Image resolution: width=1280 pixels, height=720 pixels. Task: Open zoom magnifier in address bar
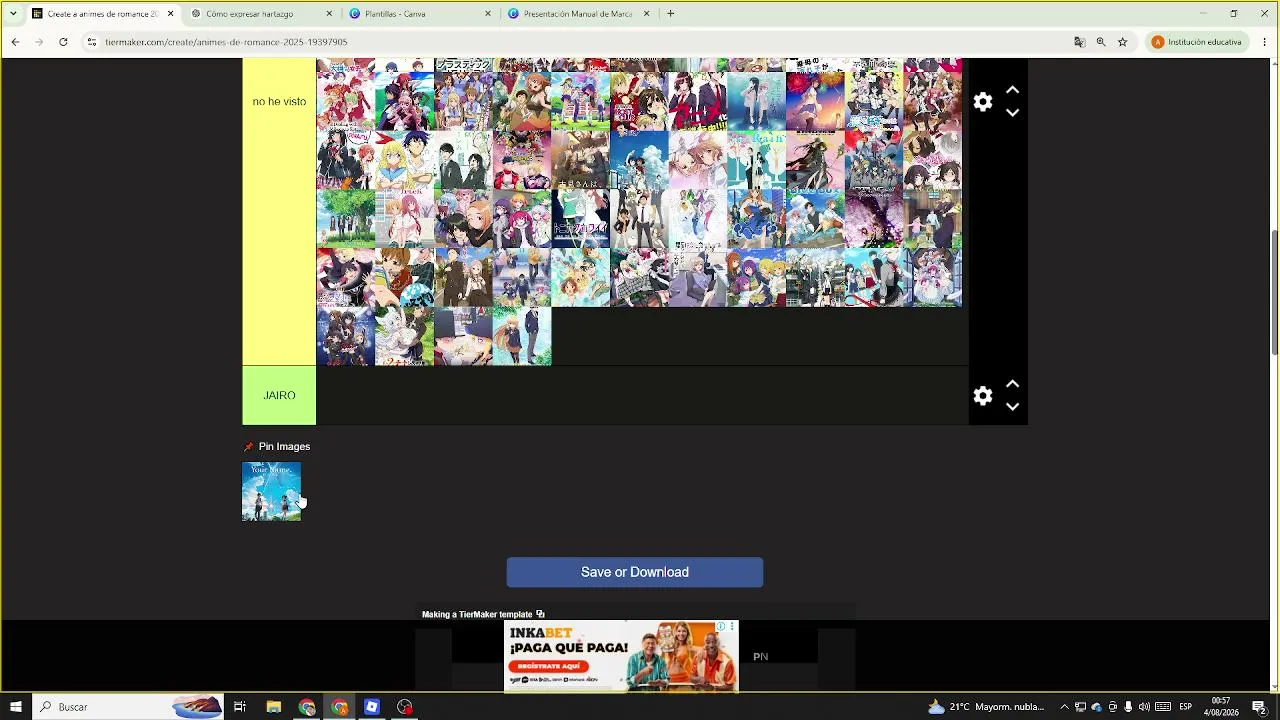coord(1101,42)
